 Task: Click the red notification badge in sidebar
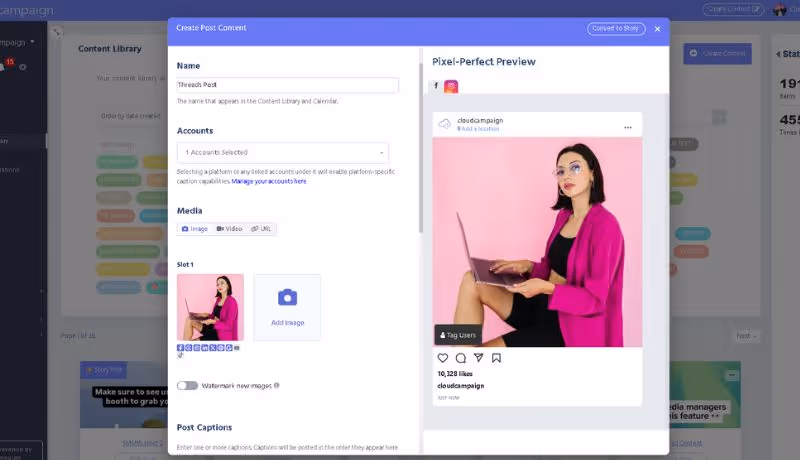(10, 62)
